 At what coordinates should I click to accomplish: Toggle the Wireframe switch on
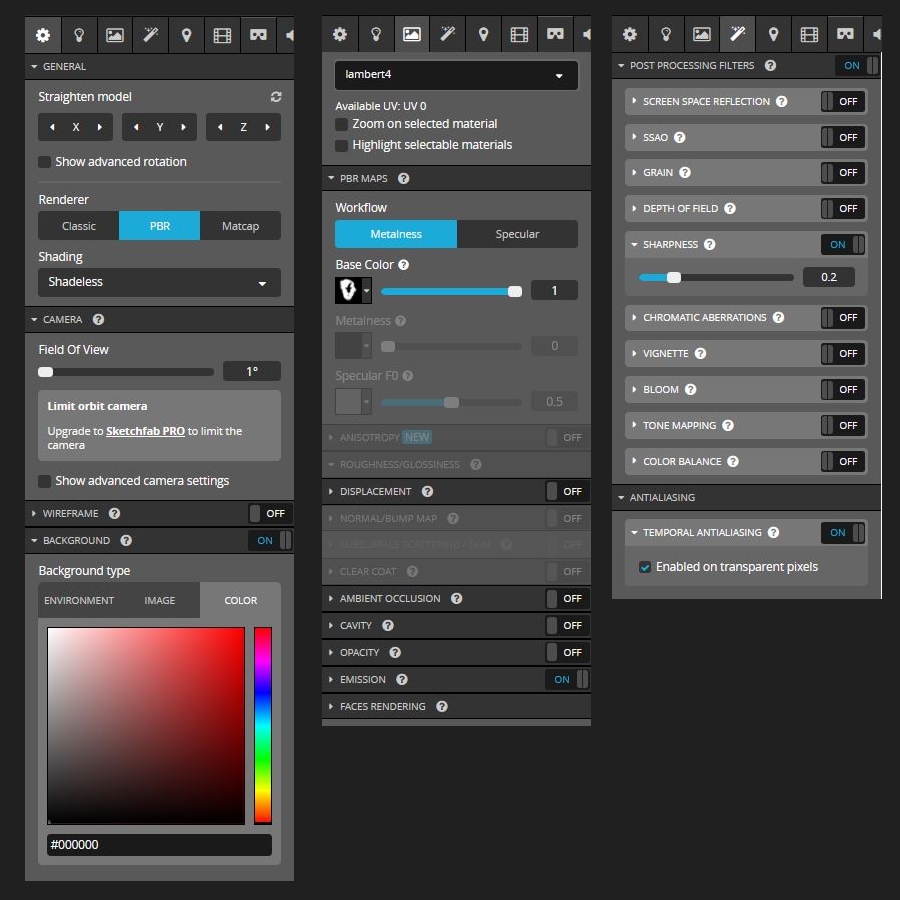pos(270,513)
